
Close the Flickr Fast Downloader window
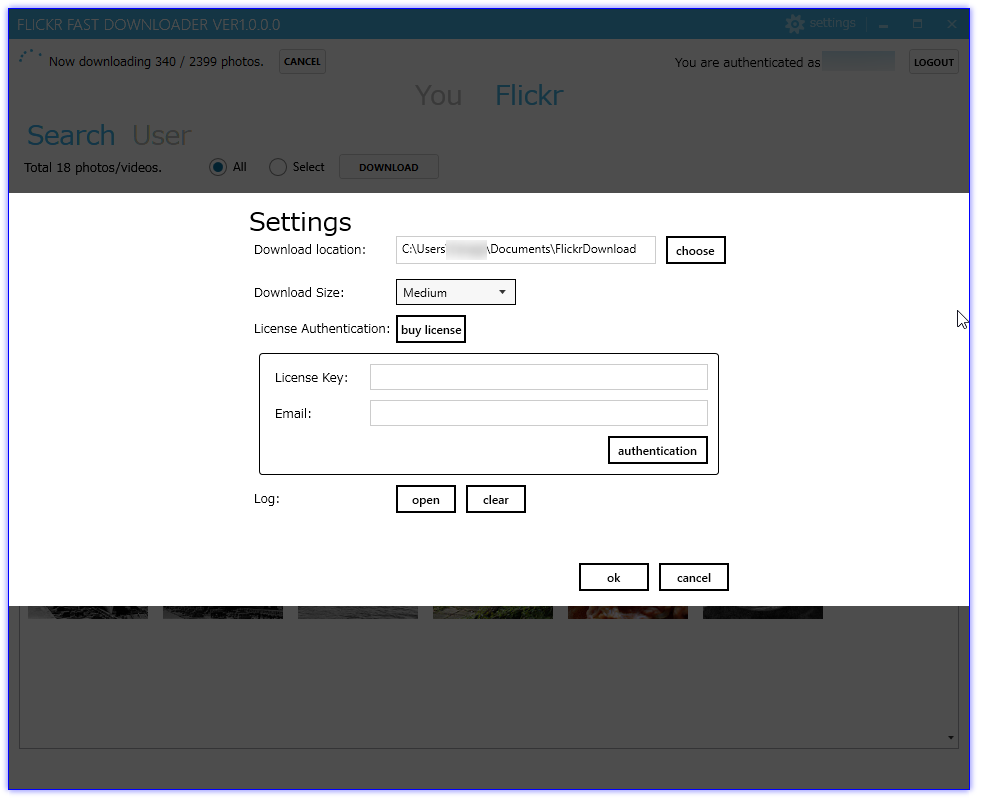pyautogui.click(x=952, y=25)
